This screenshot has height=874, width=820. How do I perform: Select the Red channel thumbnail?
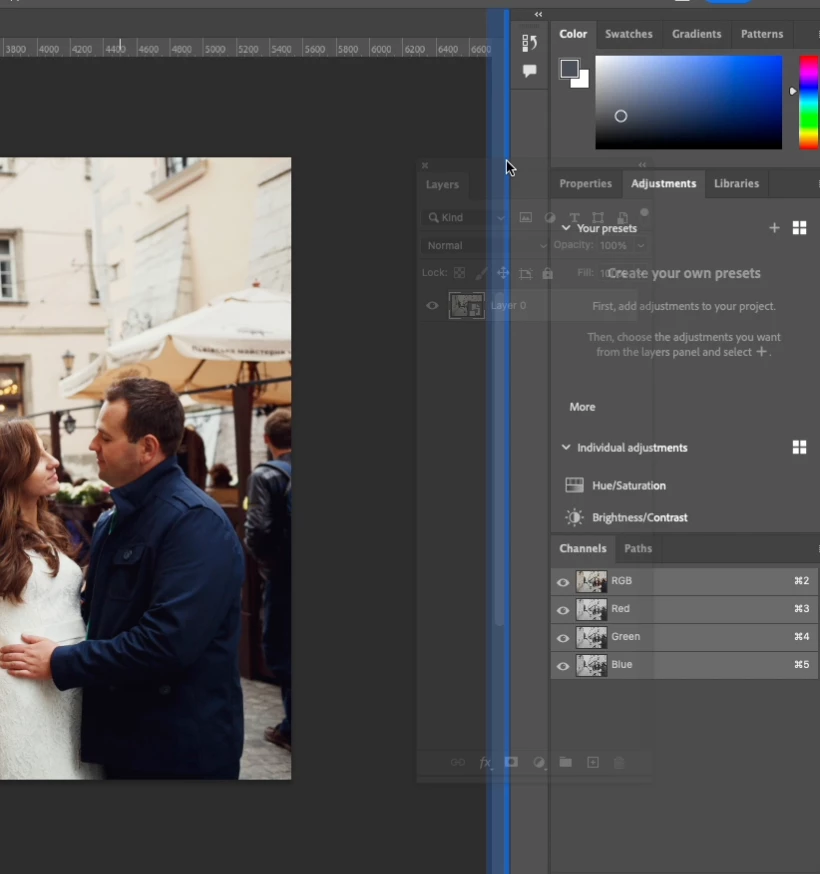pos(591,609)
